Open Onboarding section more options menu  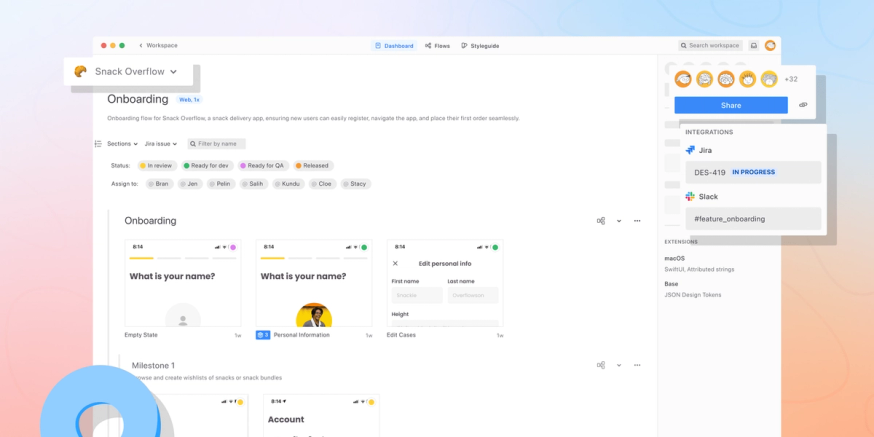[x=637, y=221]
